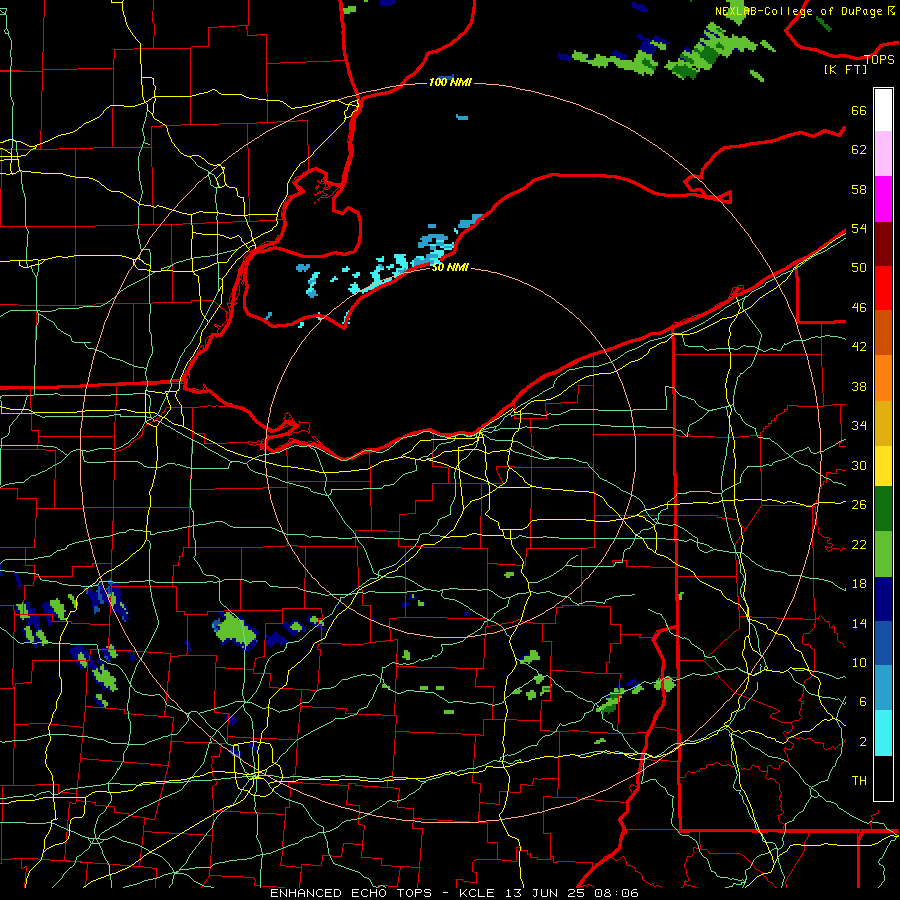
Task: Click the ENHANCED ECHO TOPS KCLE title text
Action: pyautogui.click(x=454, y=893)
